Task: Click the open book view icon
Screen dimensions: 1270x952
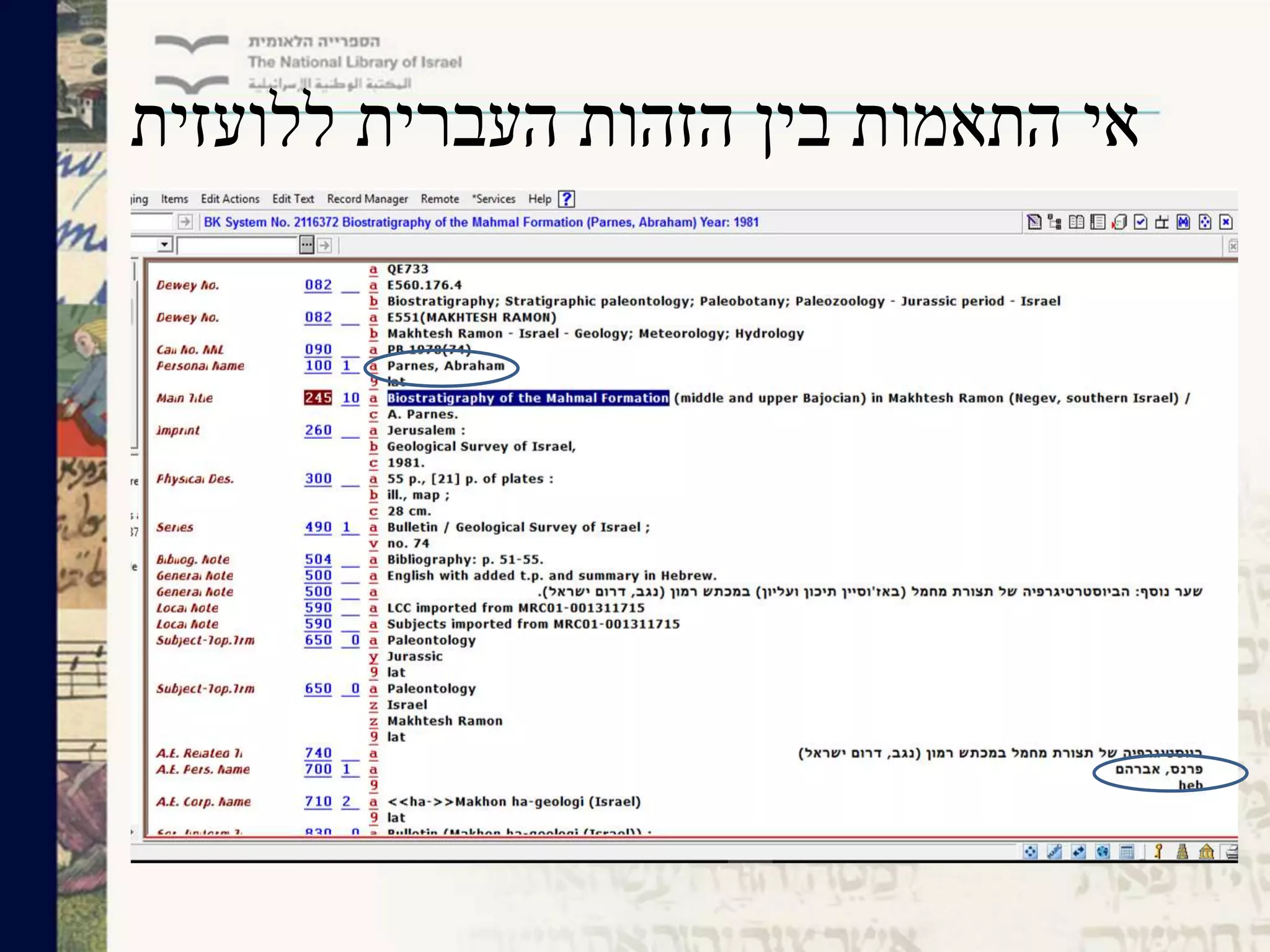Action: (1077, 222)
